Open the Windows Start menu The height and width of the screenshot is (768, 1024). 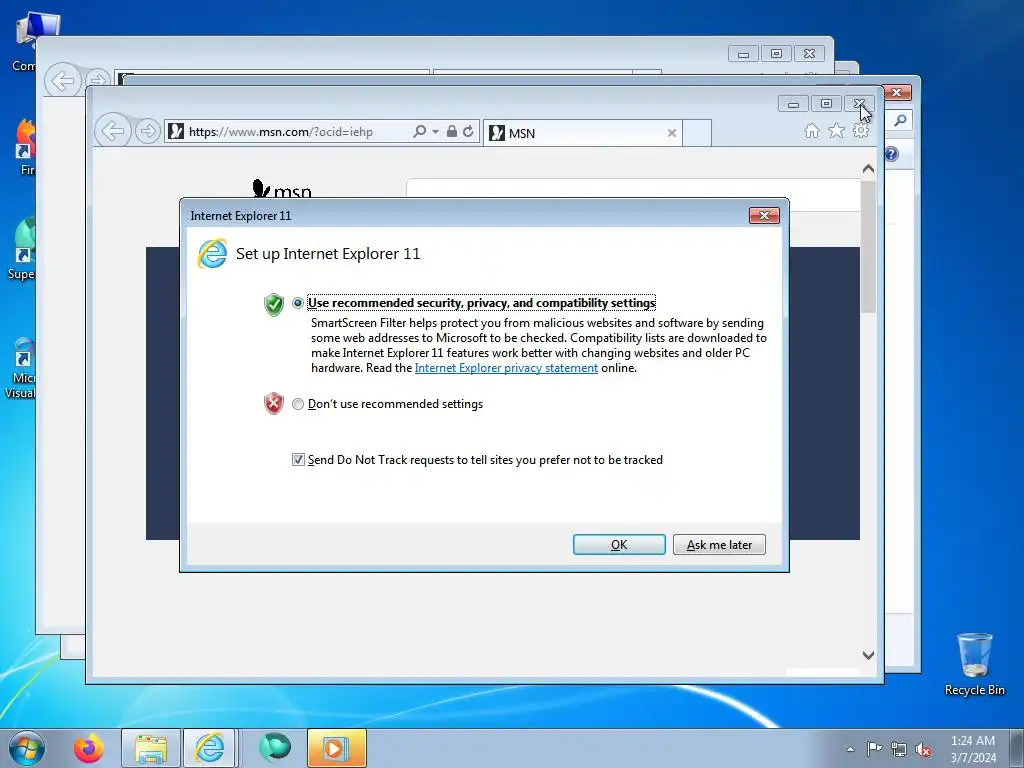pos(27,748)
